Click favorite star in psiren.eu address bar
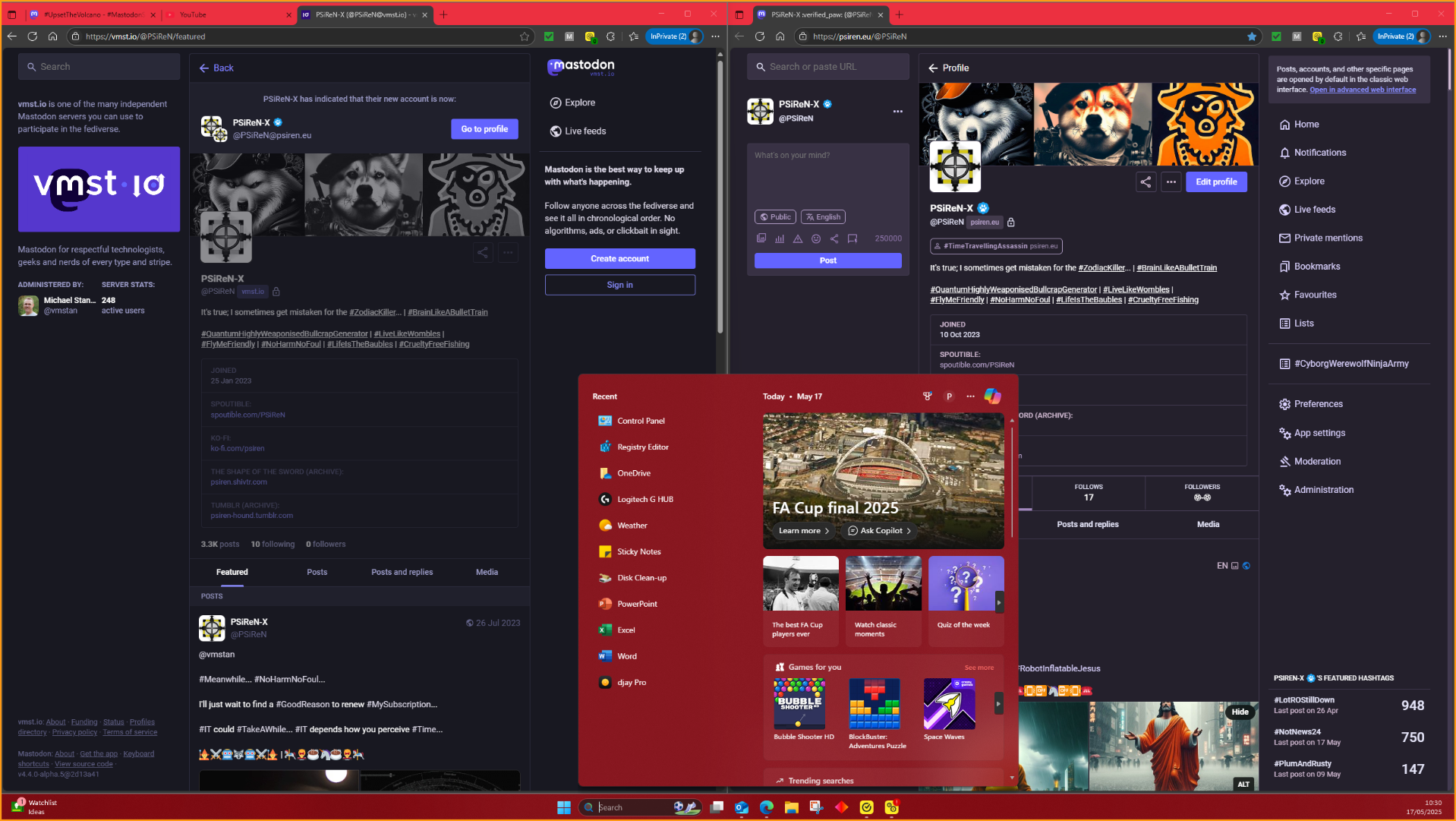 [x=1252, y=36]
